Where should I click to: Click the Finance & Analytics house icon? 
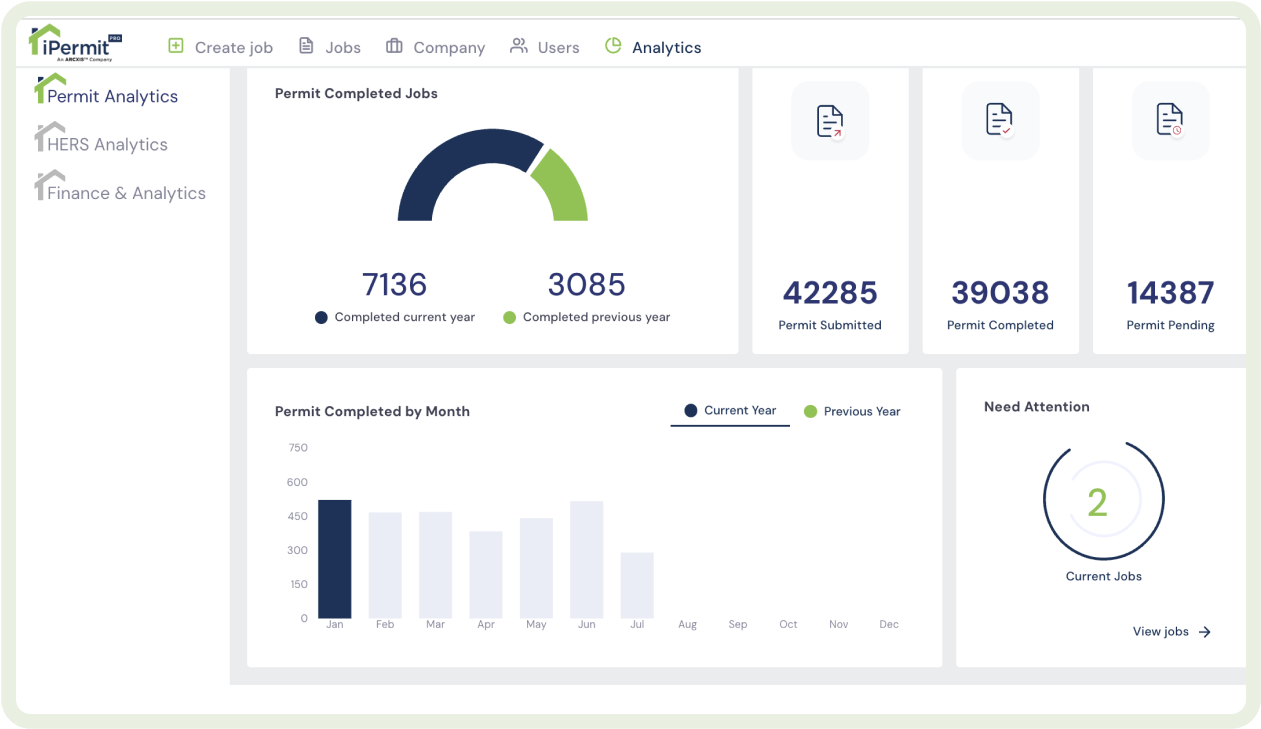[x=49, y=185]
